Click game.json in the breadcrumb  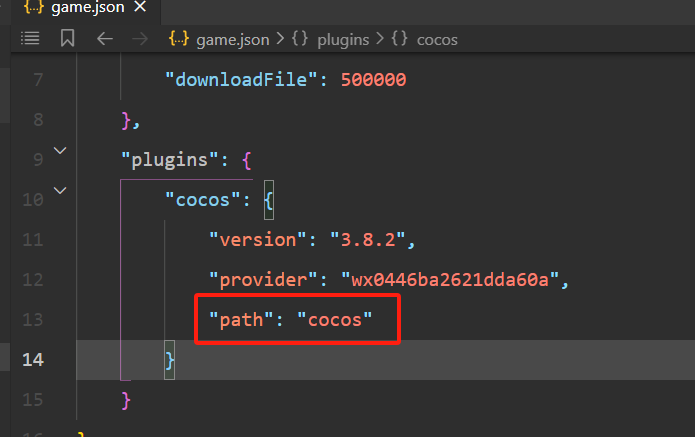point(233,40)
